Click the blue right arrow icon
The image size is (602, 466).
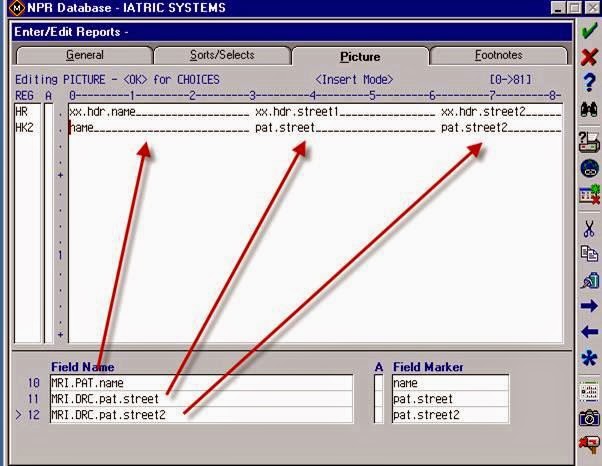(589, 306)
